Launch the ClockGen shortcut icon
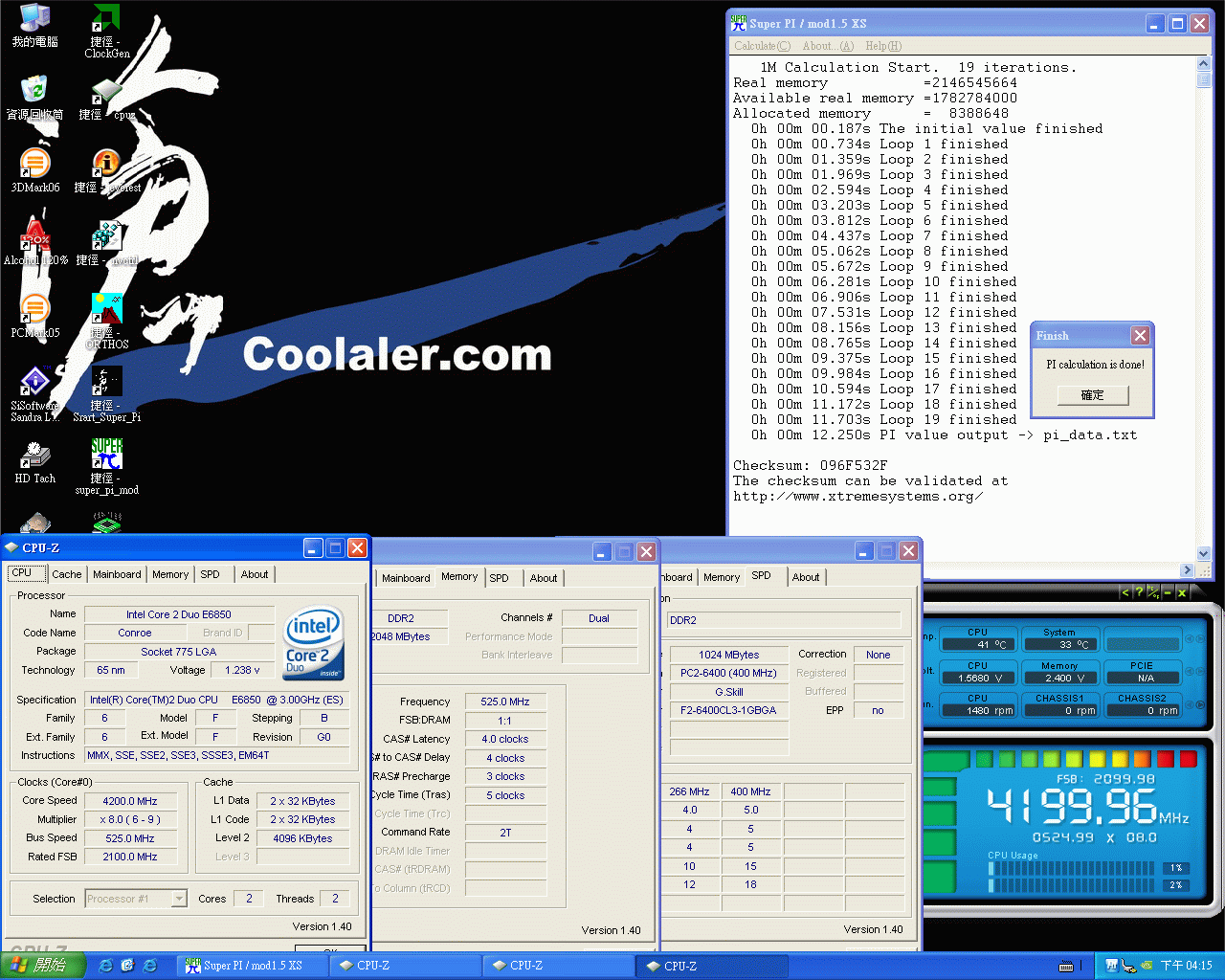 click(106, 32)
